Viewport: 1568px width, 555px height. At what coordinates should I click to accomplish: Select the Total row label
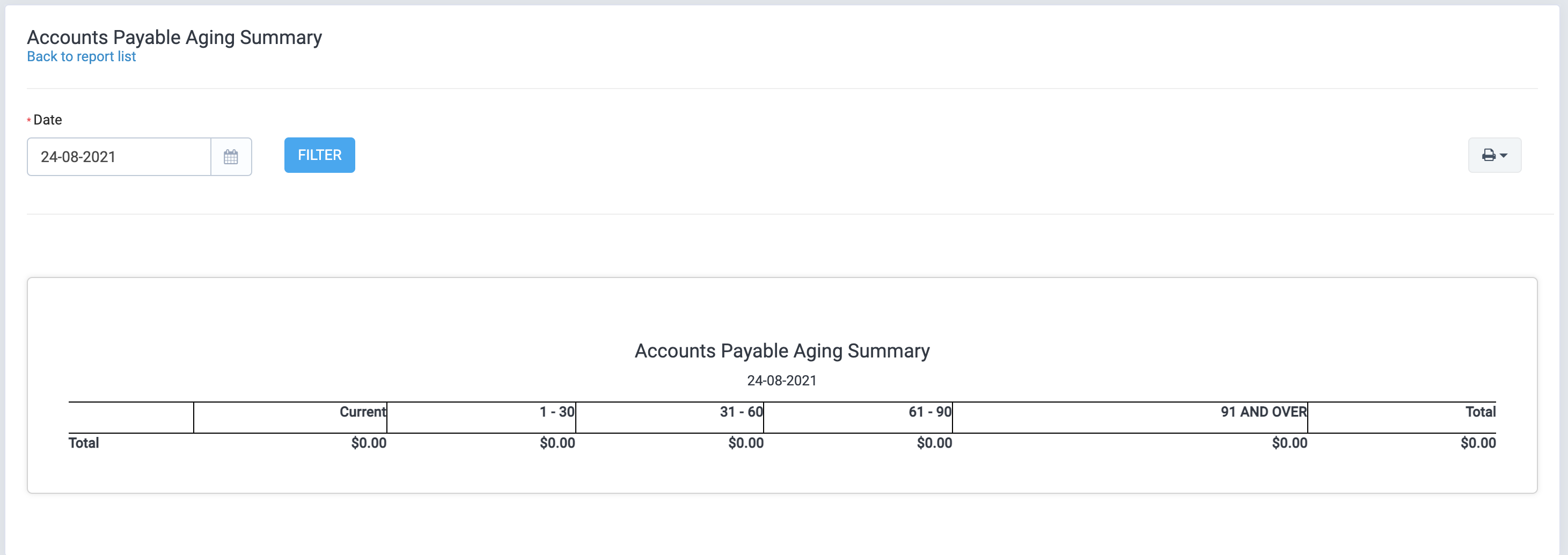[83, 443]
